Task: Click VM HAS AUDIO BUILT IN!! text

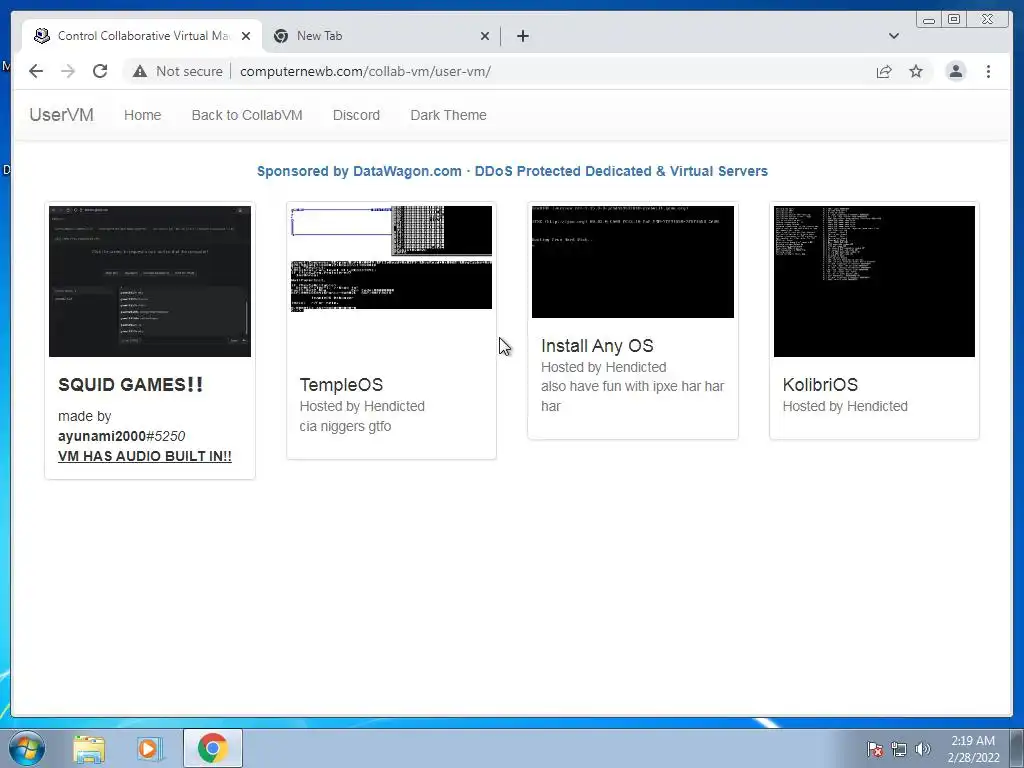Action: tap(145, 456)
